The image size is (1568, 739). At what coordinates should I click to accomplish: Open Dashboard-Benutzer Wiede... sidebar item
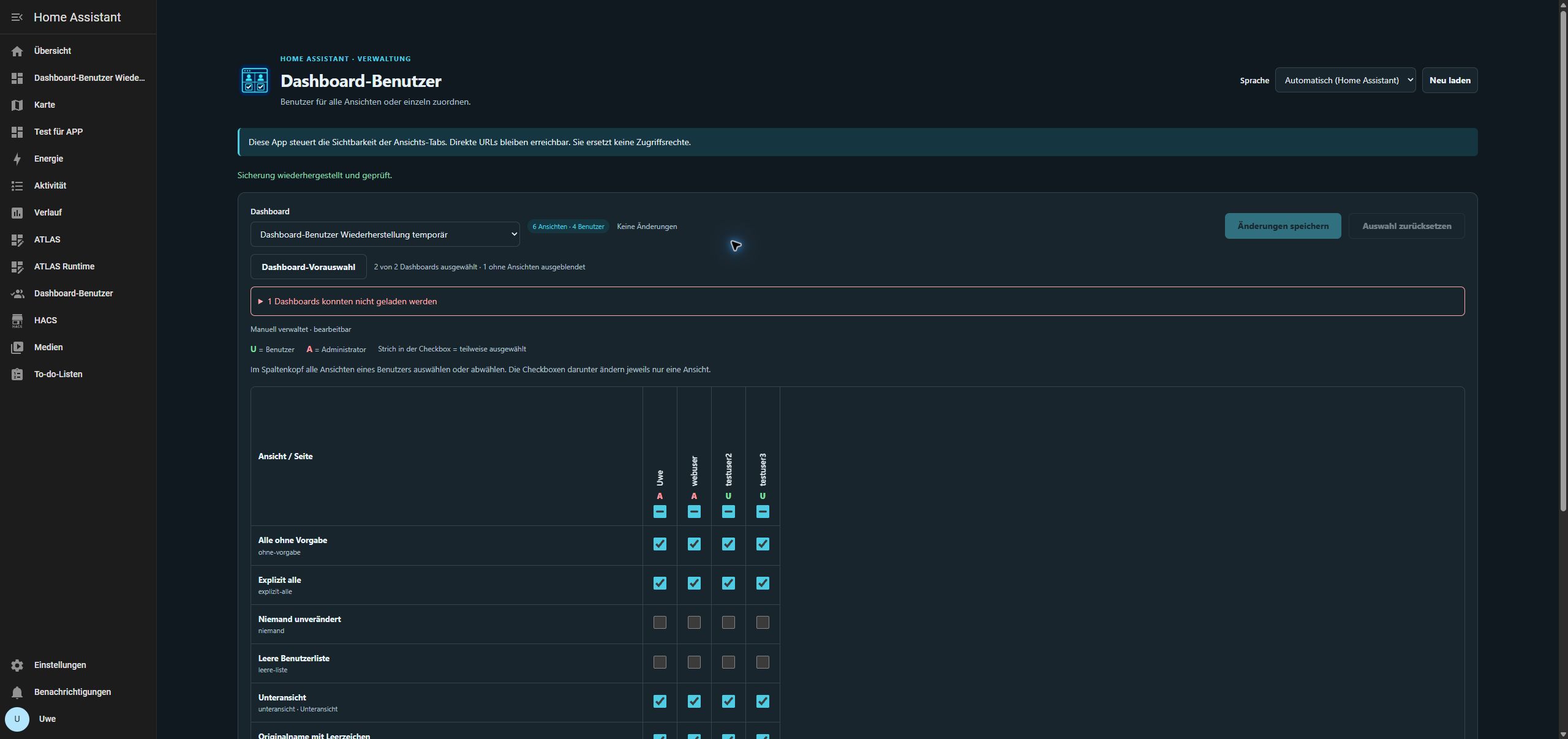(x=78, y=78)
